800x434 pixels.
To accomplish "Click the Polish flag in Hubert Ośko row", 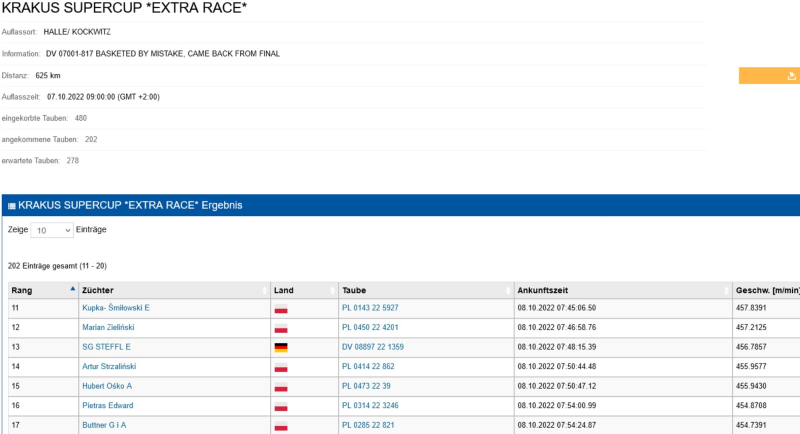I will [281, 386].
